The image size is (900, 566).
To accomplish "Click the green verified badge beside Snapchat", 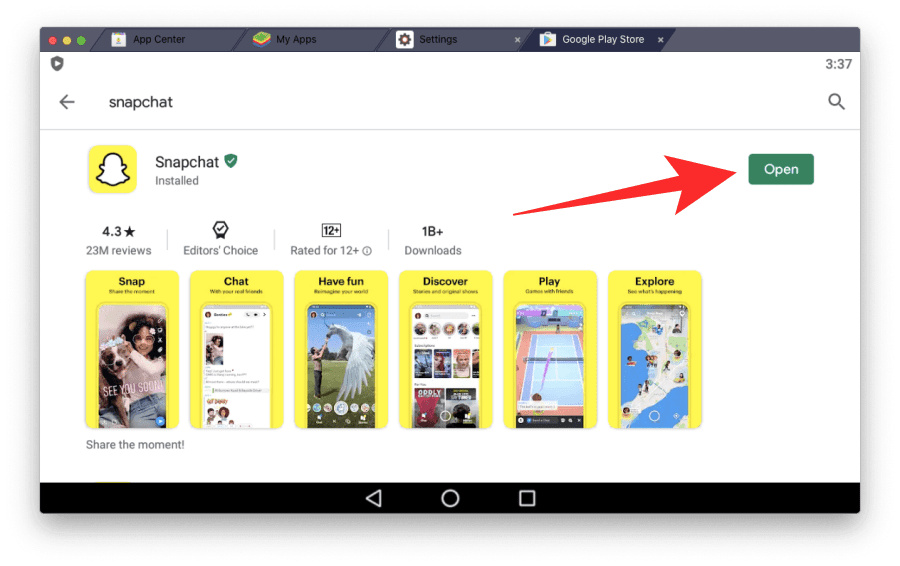I will pos(231,161).
